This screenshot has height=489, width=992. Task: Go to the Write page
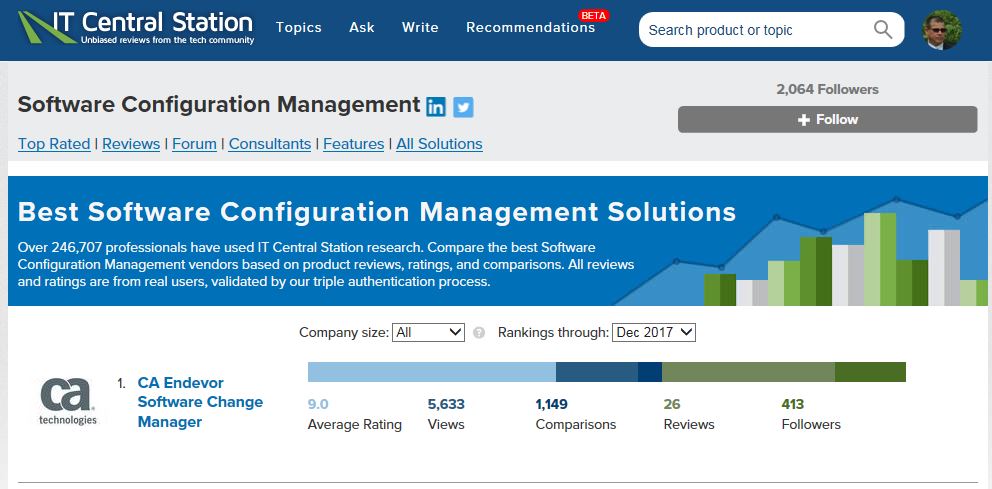[x=420, y=28]
